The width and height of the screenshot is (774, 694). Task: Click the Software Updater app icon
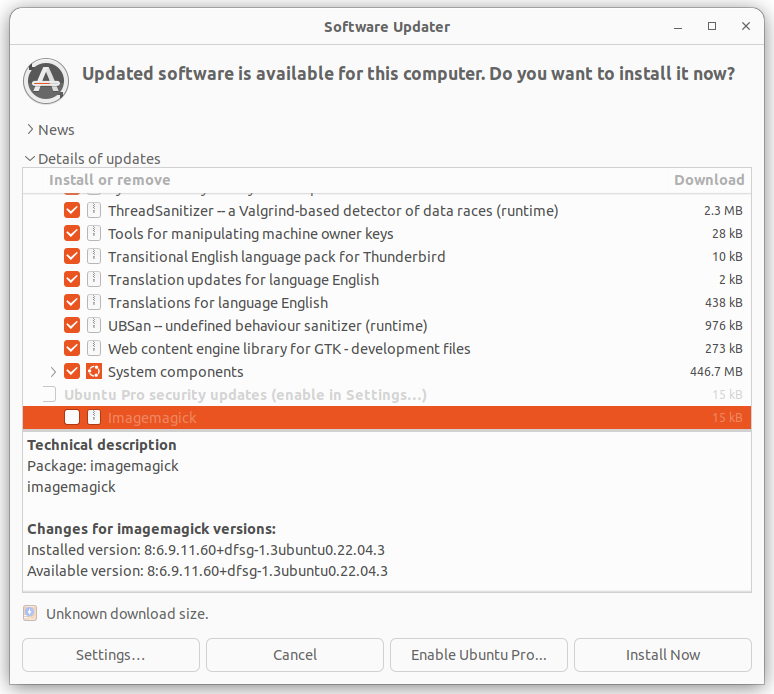tap(46, 80)
